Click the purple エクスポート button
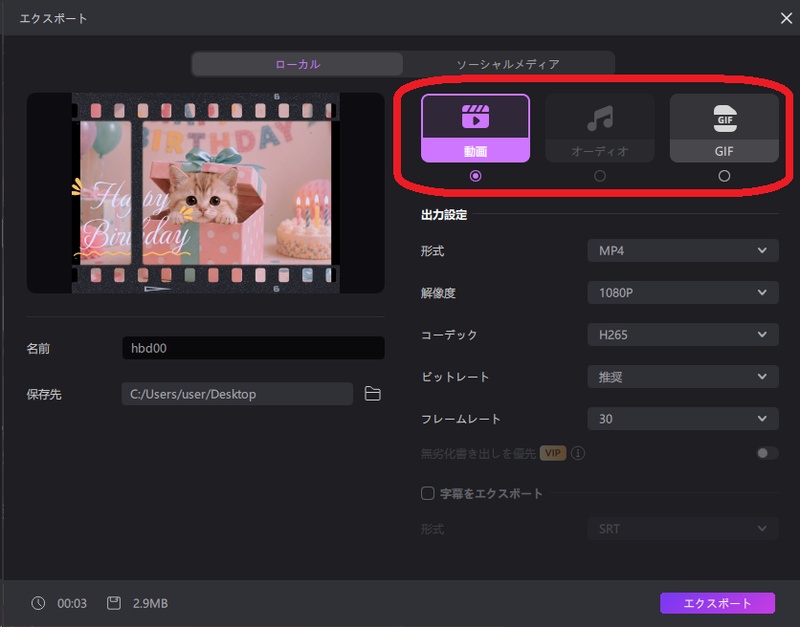The image size is (800, 627). click(717, 603)
